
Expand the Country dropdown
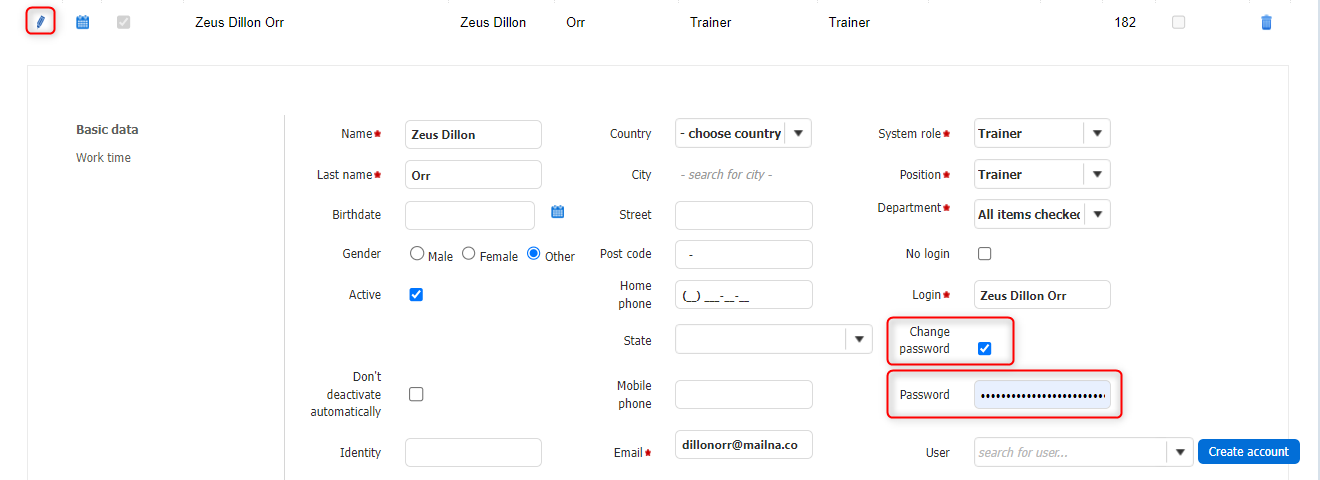798,133
